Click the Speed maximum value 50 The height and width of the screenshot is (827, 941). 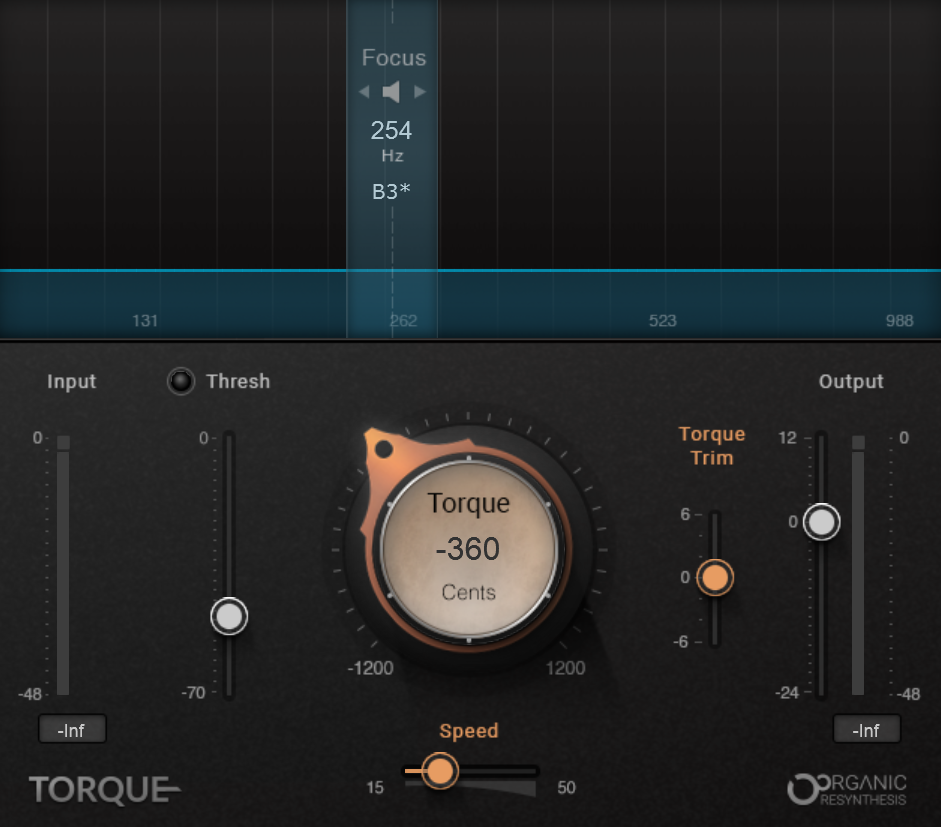(567, 787)
